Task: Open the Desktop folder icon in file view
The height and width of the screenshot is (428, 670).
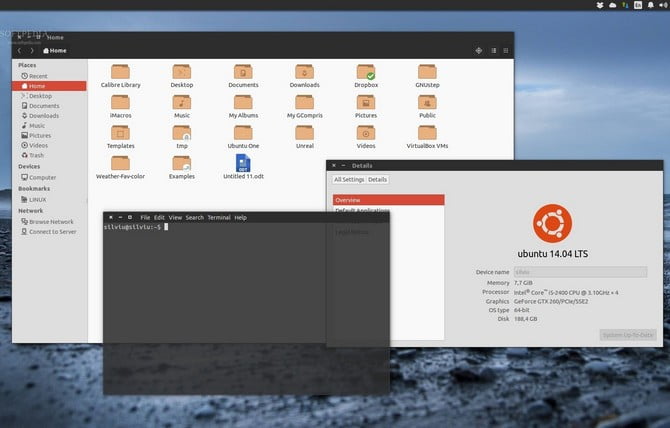Action: pos(182,72)
